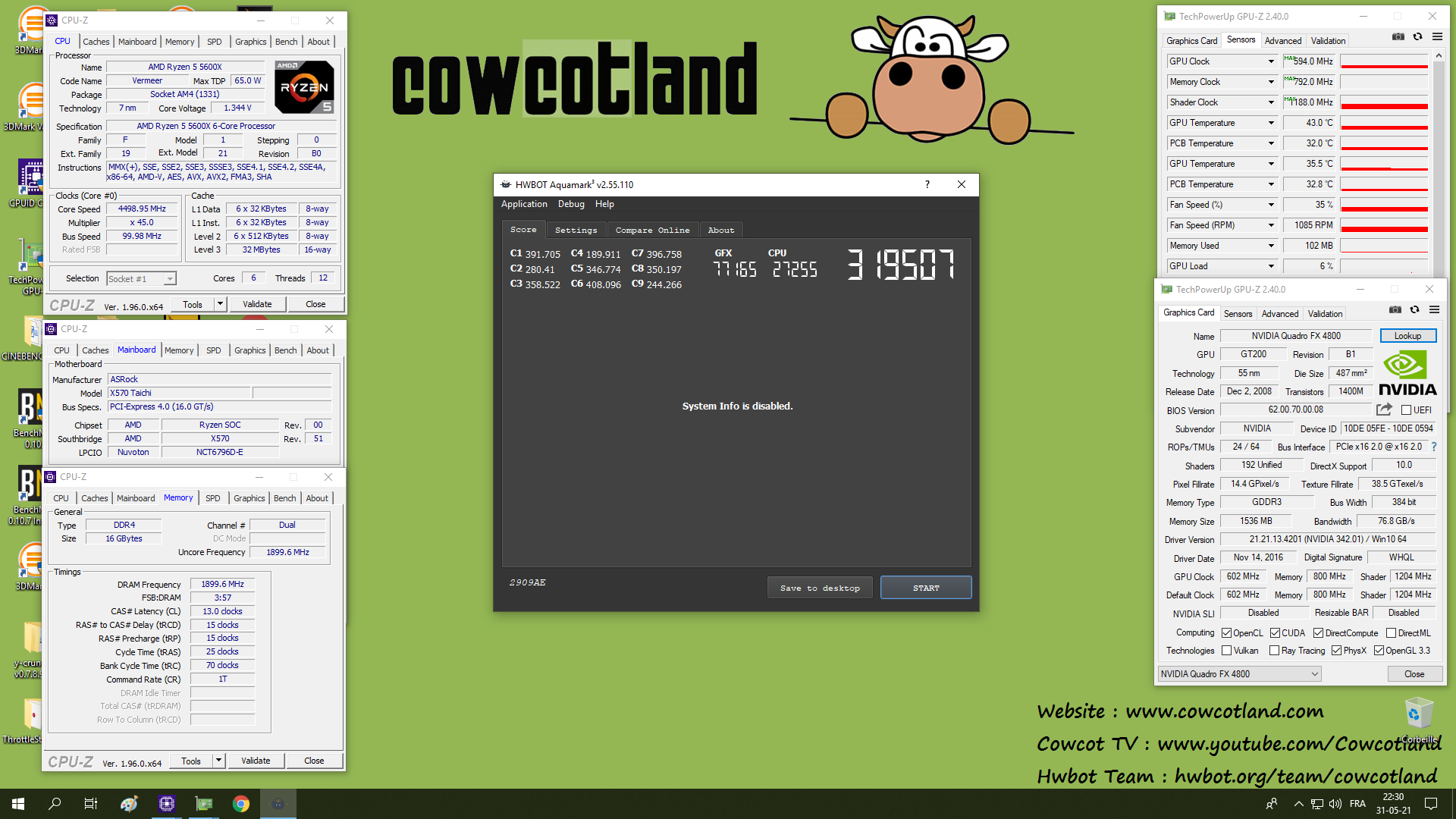Switch to Caches tab in top CPU-Z
This screenshot has height=819, width=1456.
96,42
